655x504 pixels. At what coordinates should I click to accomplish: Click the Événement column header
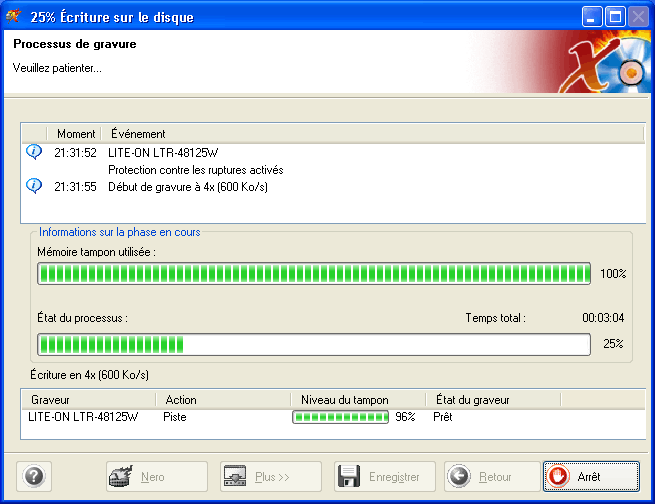pyautogui.click(x=138, y=134)
